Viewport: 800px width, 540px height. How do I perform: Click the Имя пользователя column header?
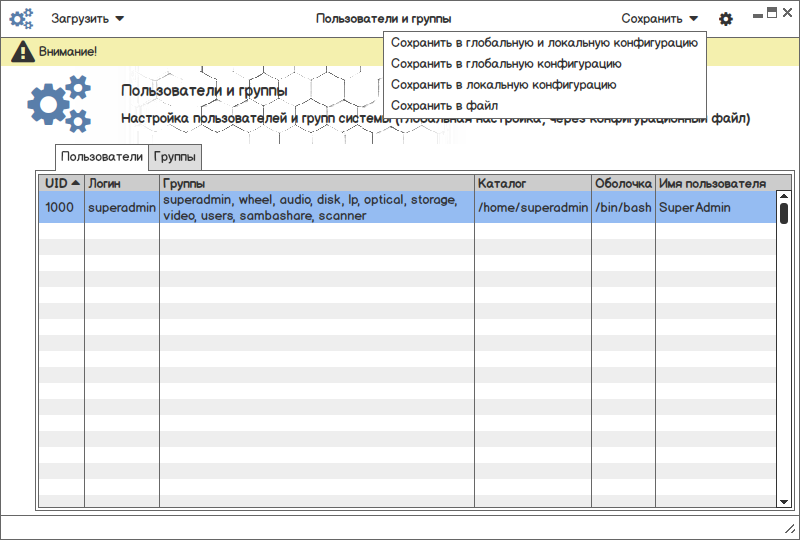tap(712, 183)
